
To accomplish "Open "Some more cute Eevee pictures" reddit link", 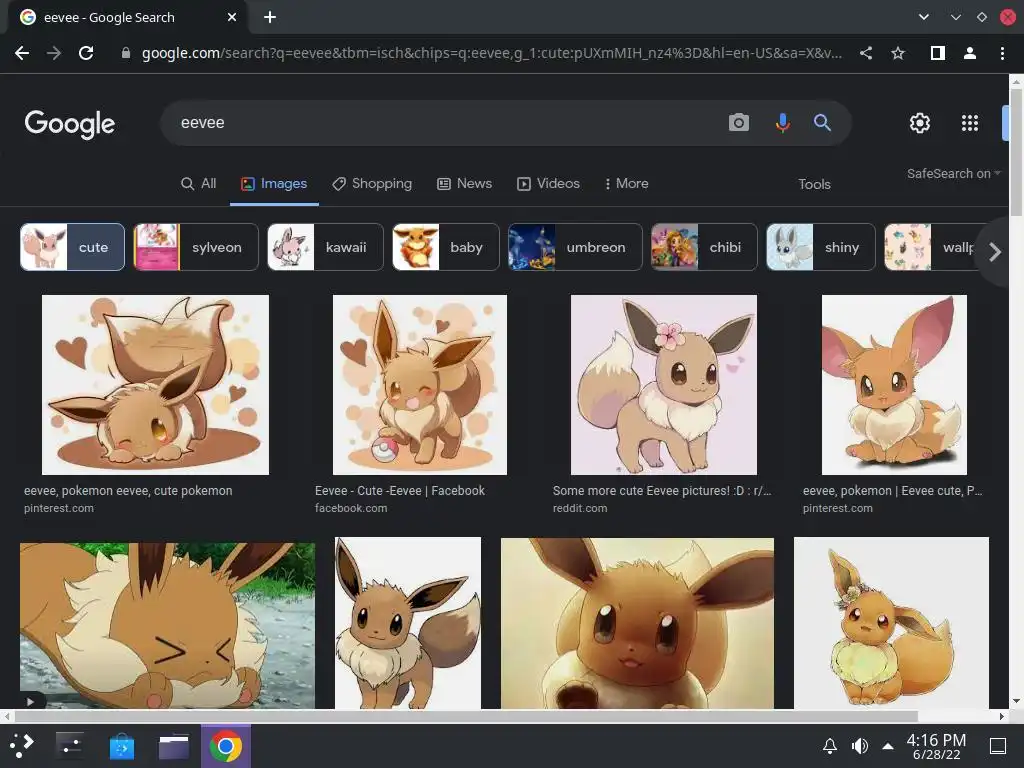I will tap(662, 490).
